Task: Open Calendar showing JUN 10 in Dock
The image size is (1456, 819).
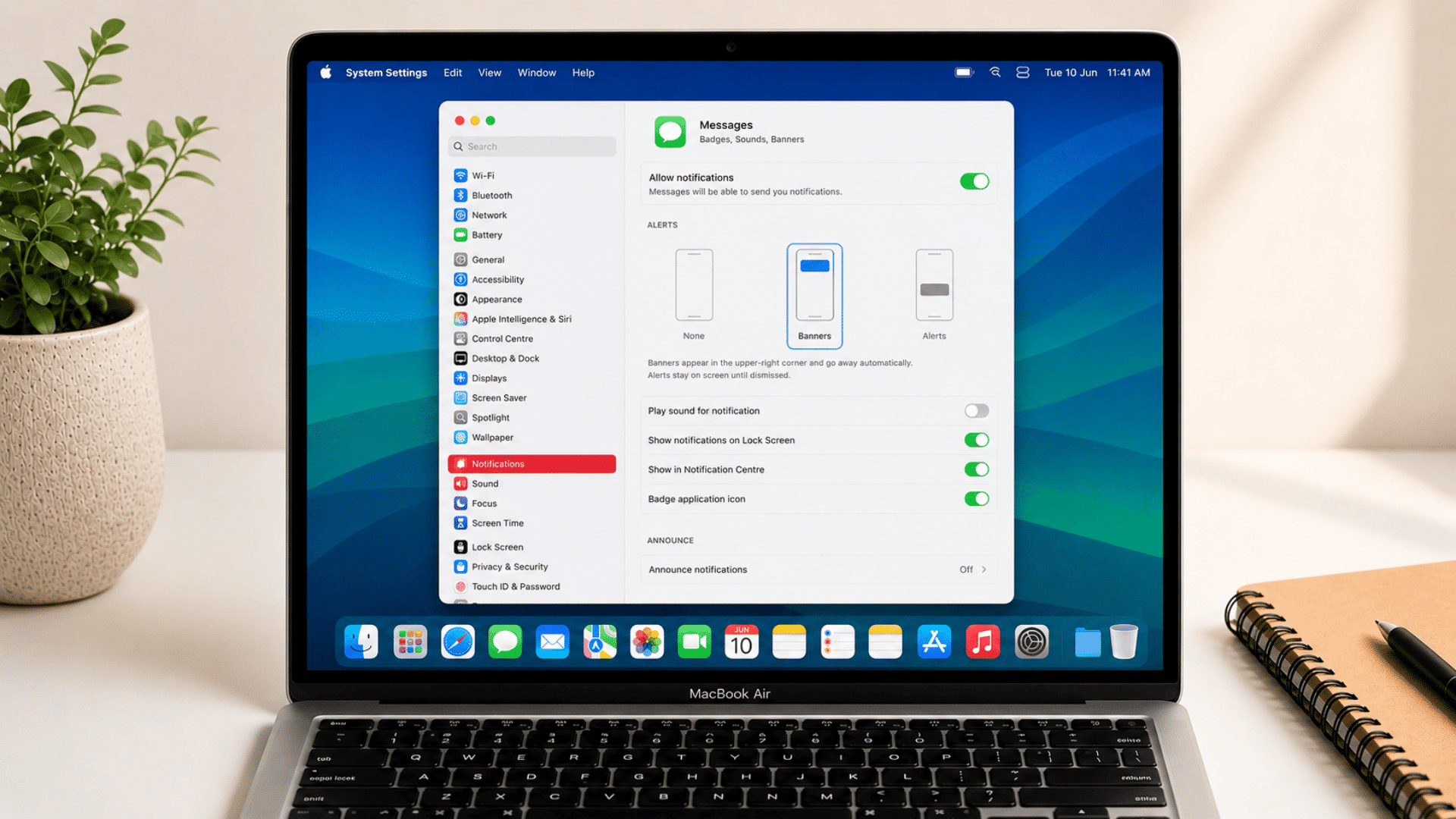Action: 742,642
